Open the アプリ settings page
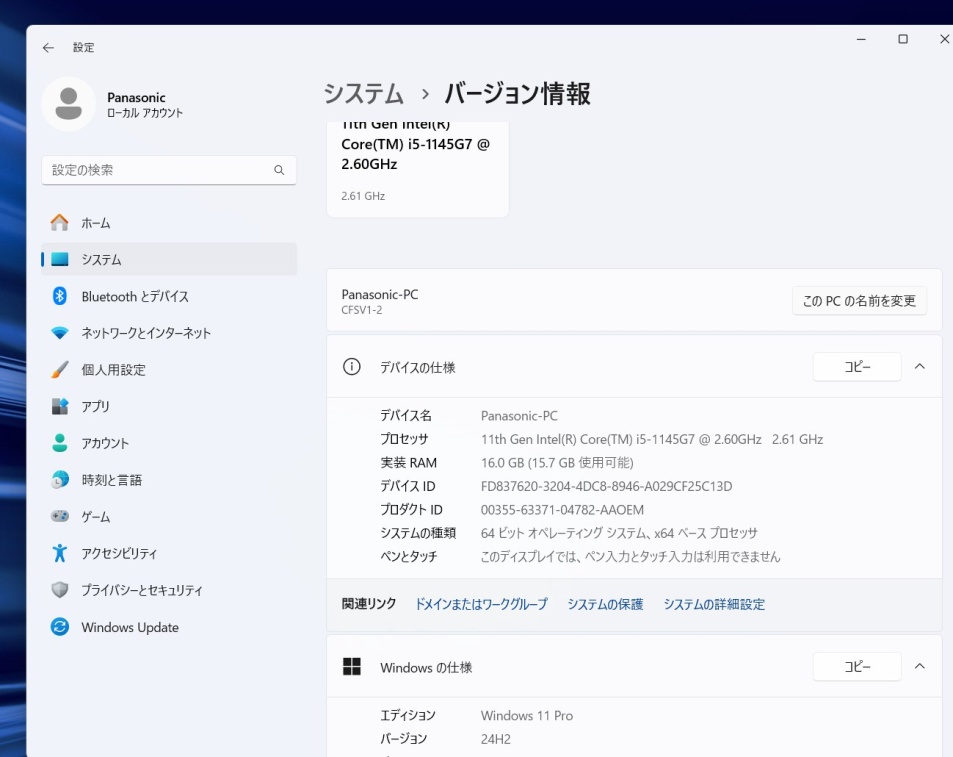Image resolution: width=953 pixels, height=757 pixels. (169, 406)
